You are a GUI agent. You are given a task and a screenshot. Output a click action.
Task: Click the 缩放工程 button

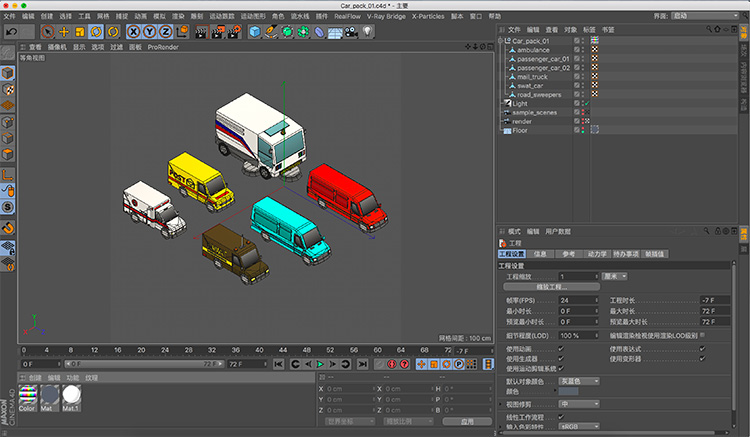click(x=551, y=287)
